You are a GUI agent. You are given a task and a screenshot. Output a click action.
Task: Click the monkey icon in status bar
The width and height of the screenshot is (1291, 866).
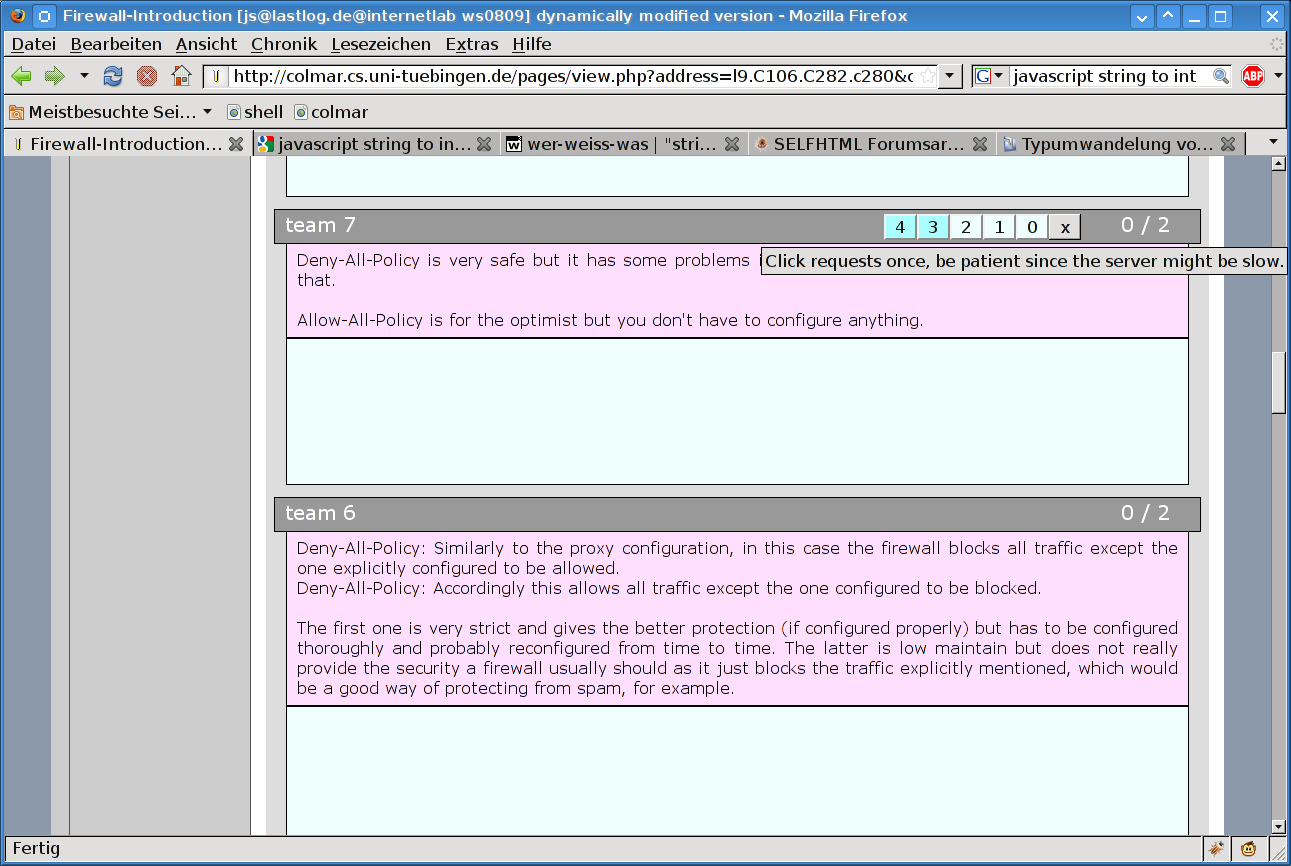(1249, 849)
